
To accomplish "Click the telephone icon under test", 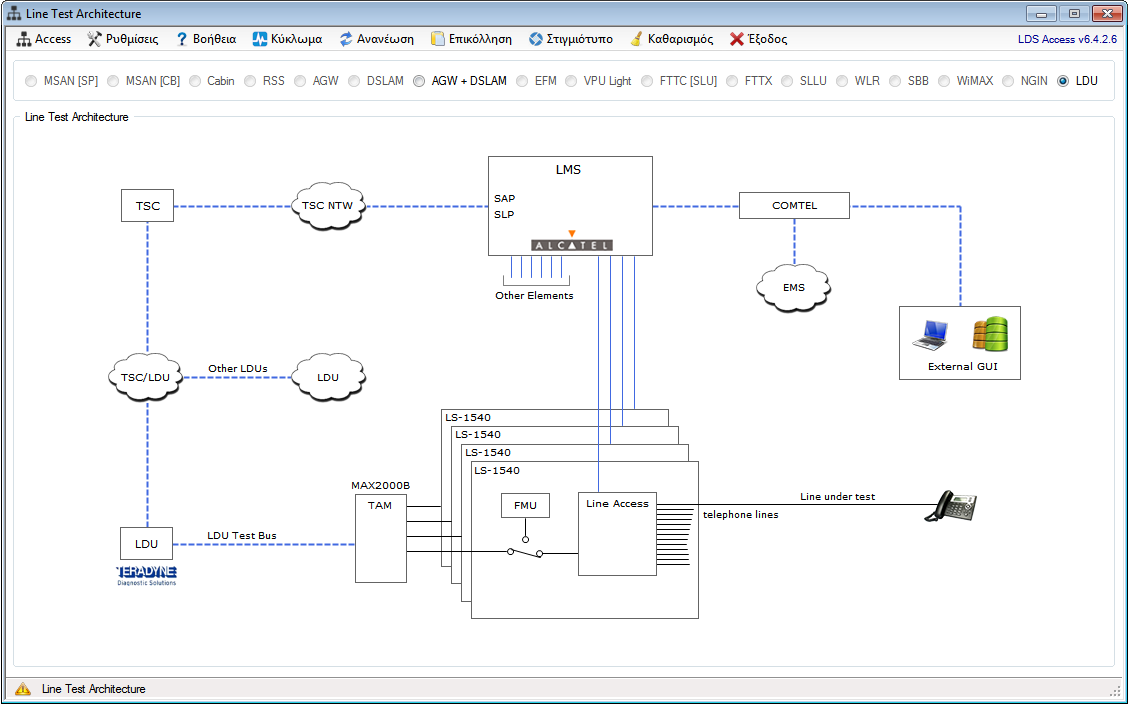I will pyautogui.click(x=950, y=506).
